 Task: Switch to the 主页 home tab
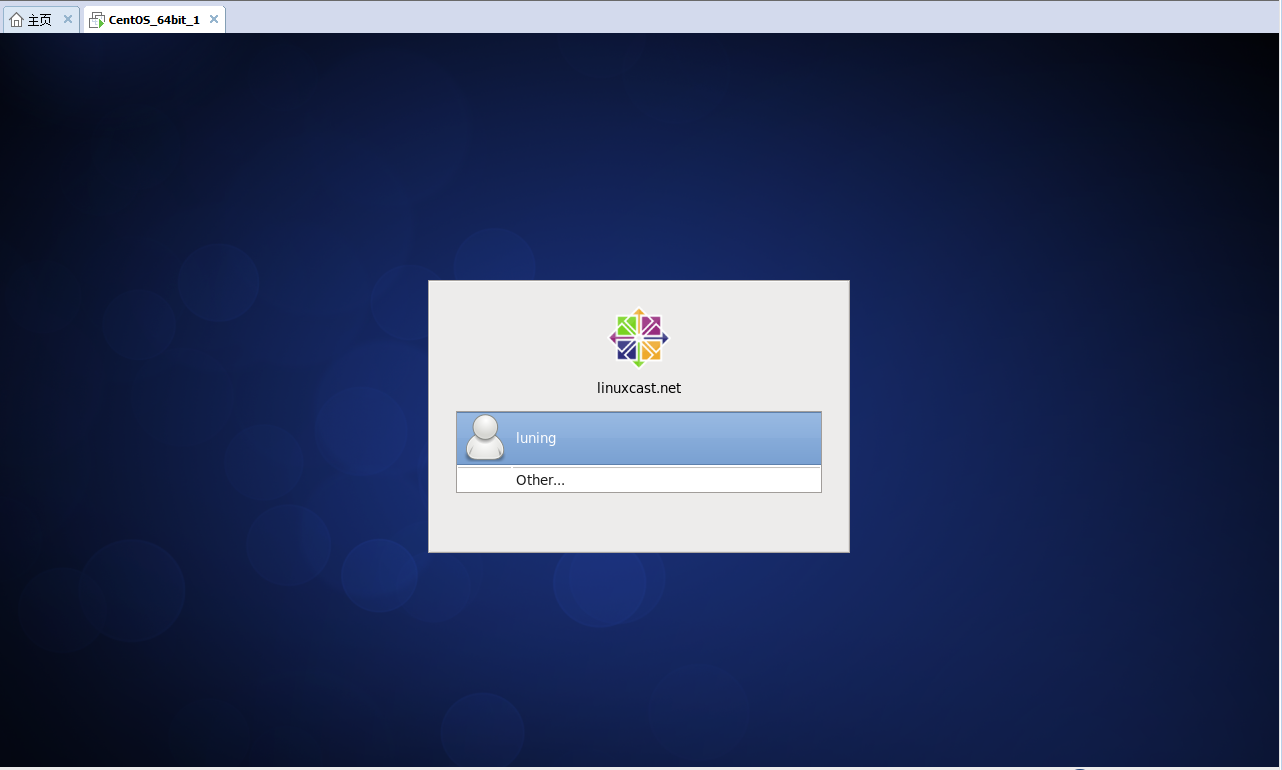click(41, 19)
